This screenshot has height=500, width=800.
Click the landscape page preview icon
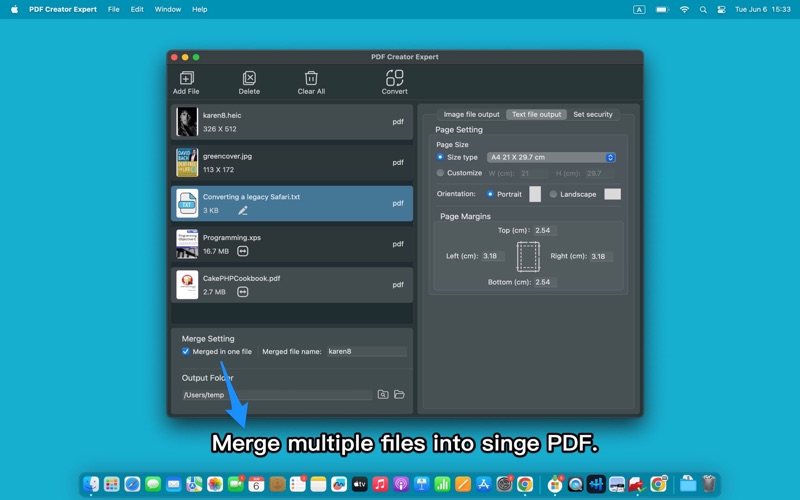[x=612, y=194]
